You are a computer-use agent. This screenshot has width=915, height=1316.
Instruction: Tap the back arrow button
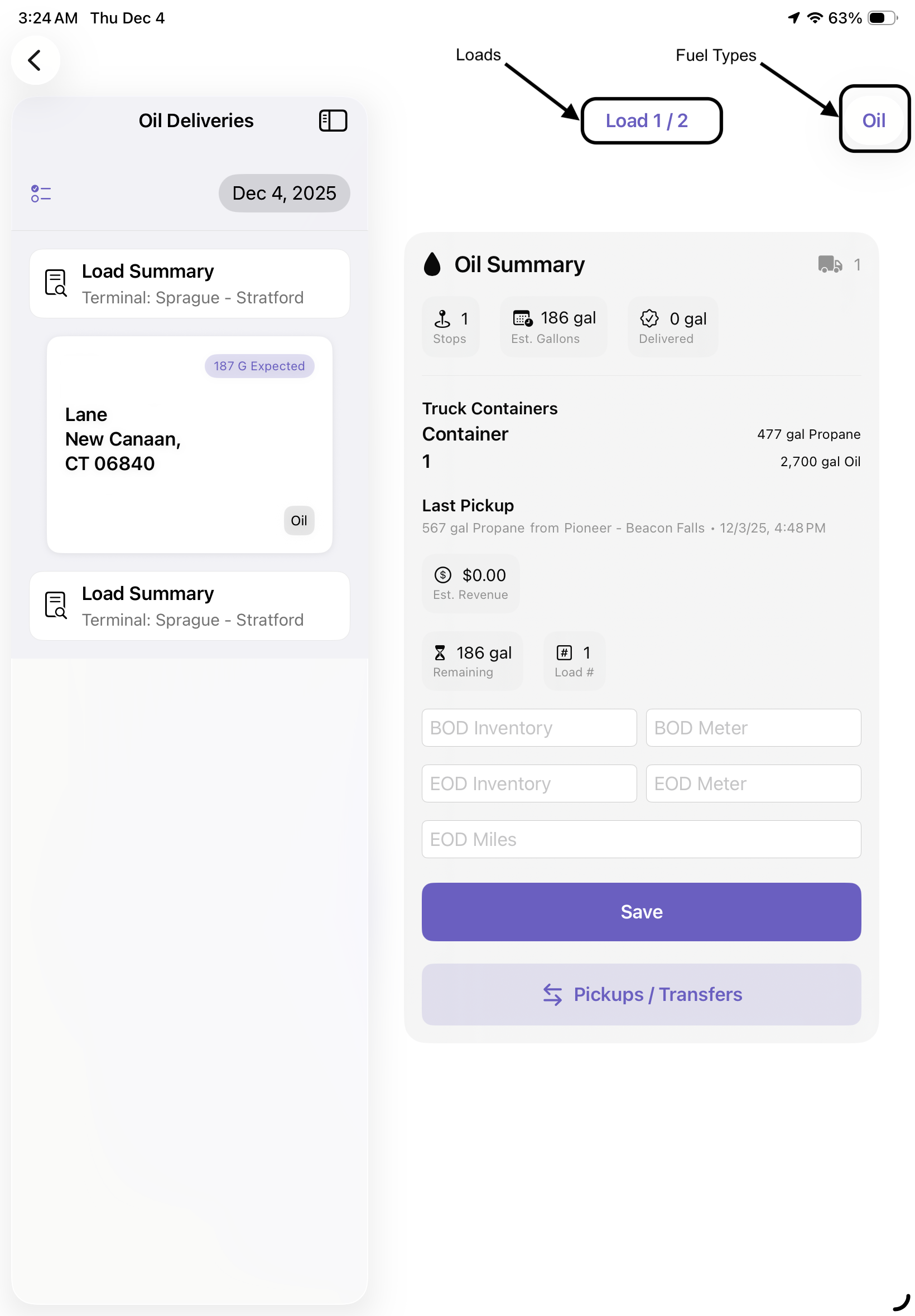click(35, 60)
